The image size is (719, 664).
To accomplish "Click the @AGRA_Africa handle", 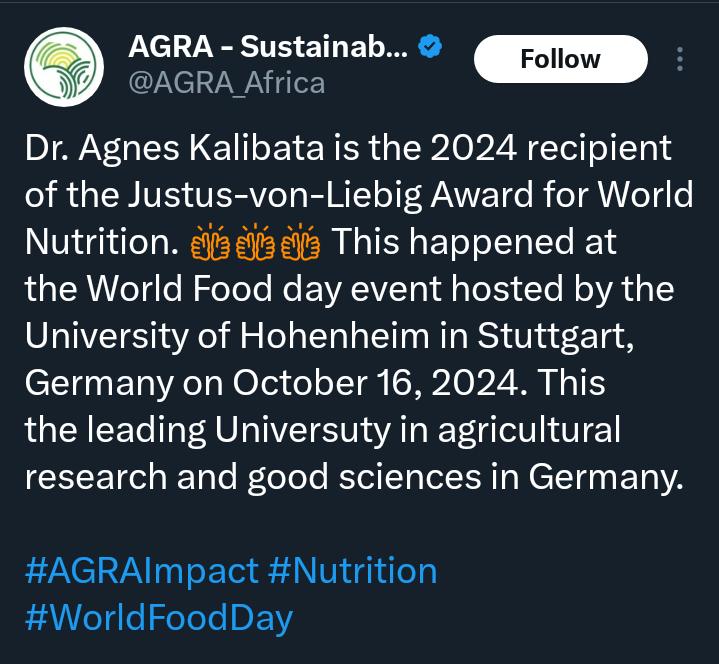I will tap(226, 82).
